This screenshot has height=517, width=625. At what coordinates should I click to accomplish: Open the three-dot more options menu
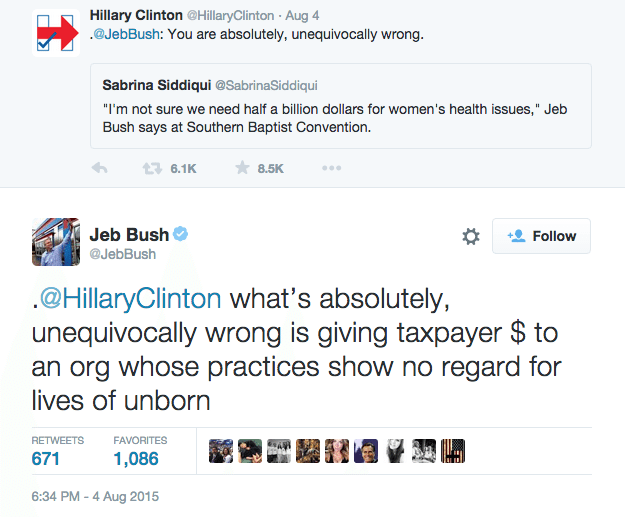pyautogui.click(x=331, y=169)
